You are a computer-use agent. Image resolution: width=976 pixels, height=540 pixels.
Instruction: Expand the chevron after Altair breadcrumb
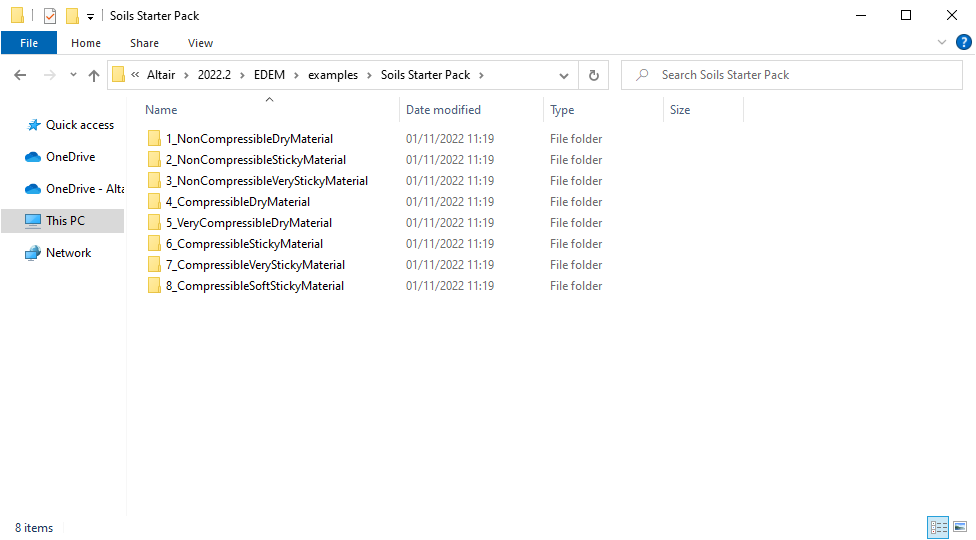coord(186,75)
